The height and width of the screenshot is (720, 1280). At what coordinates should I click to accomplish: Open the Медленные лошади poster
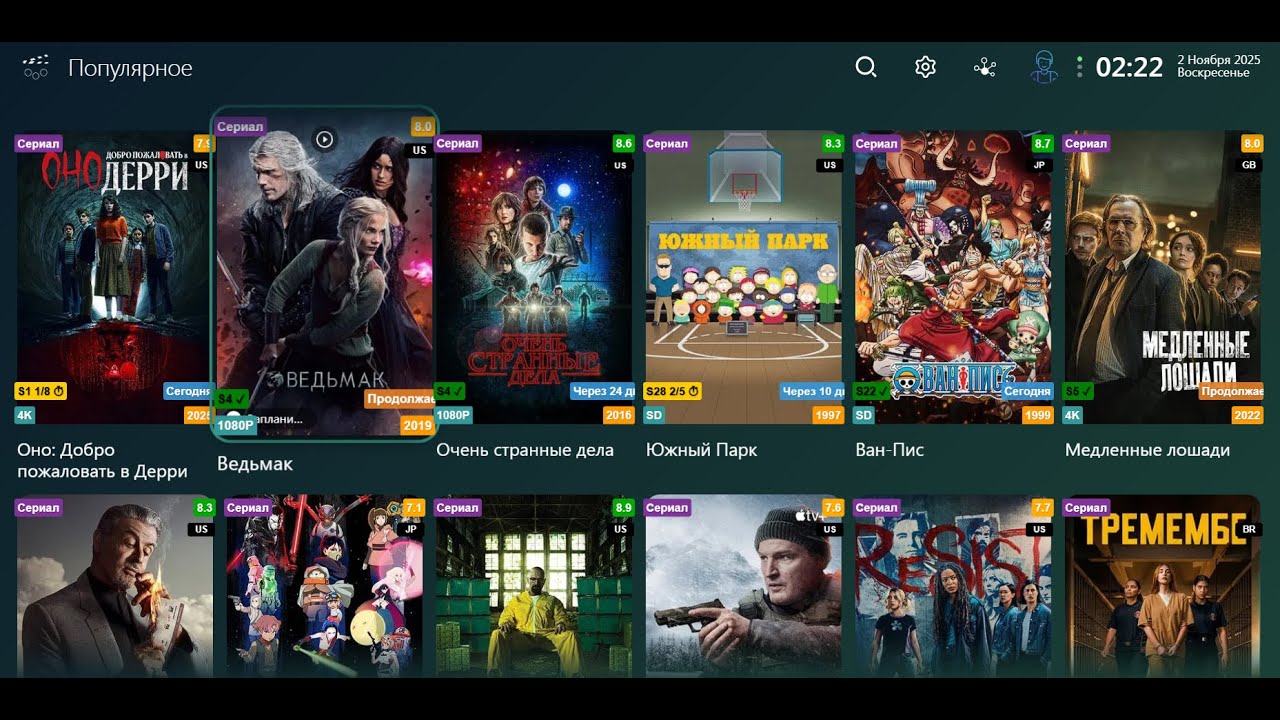coord(1163,277)
